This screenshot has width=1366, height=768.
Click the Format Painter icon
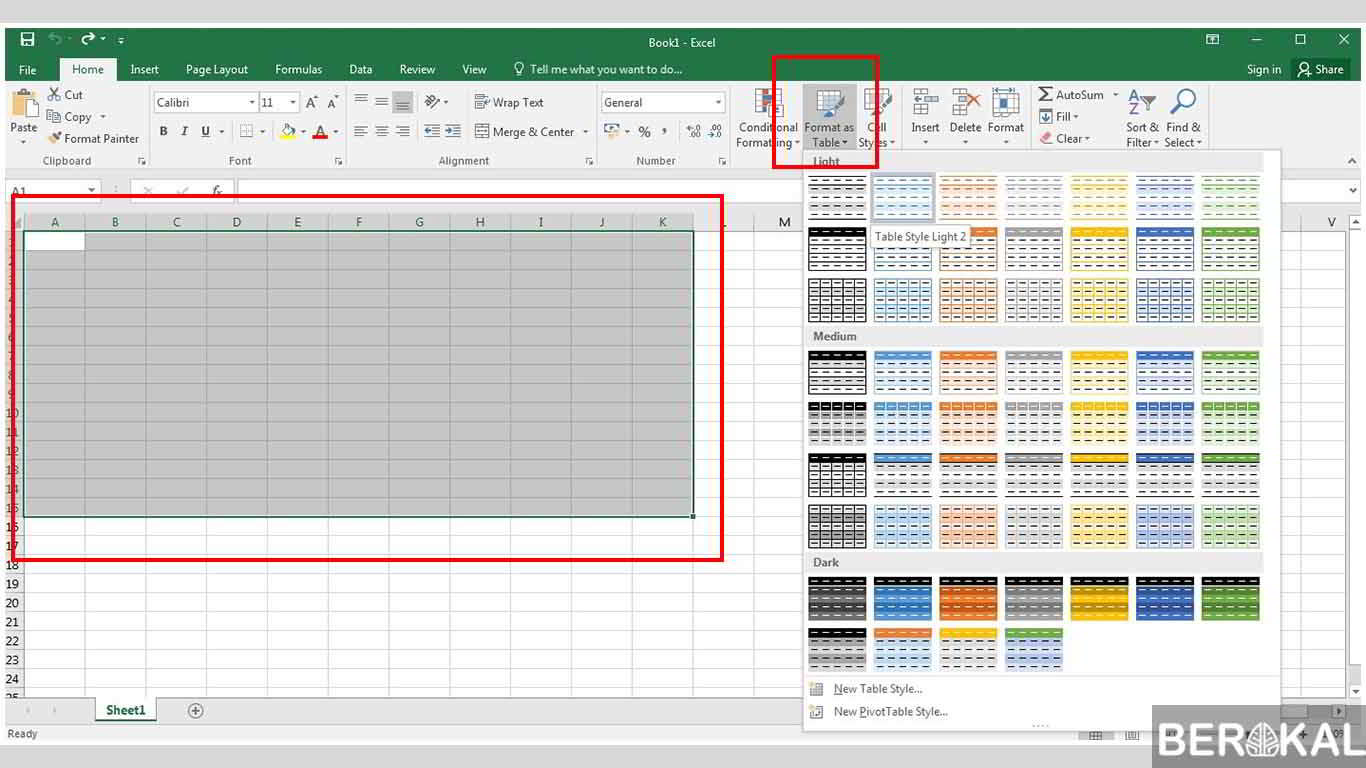tap(55, 139)
